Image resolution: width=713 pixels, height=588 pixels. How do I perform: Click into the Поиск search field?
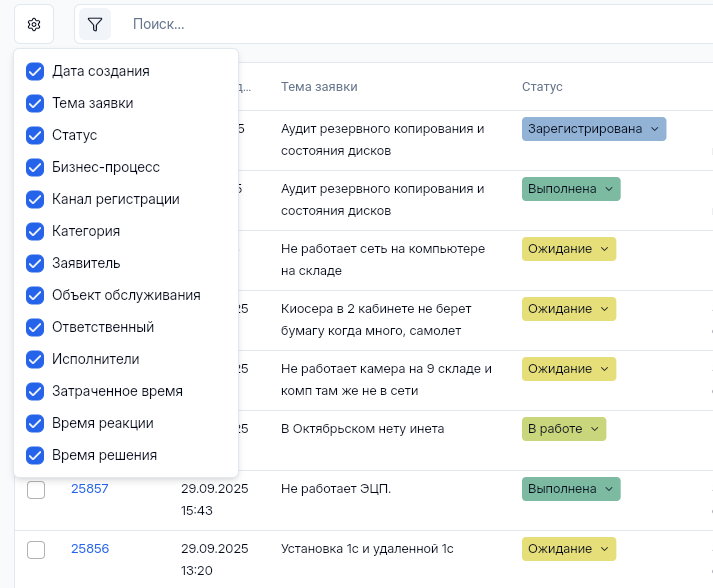tap(400, 24)
